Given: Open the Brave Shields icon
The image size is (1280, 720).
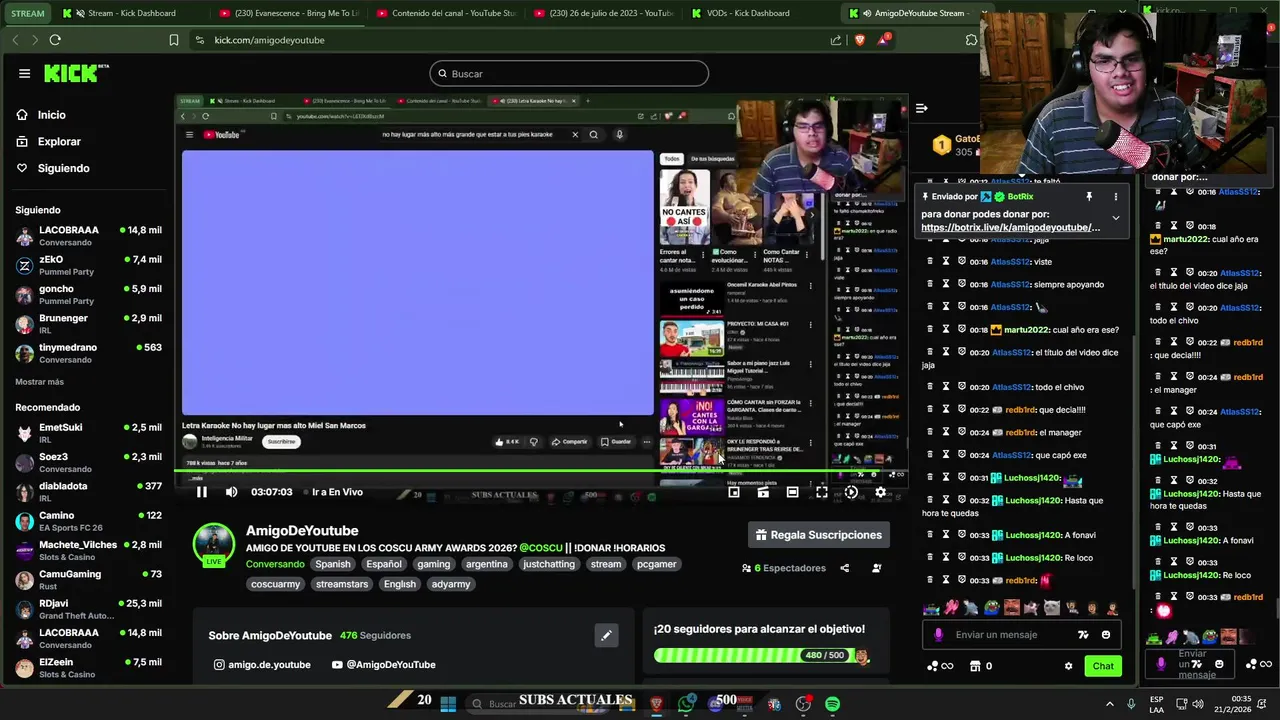Looking at the screenshot, I should pos(860,40).
